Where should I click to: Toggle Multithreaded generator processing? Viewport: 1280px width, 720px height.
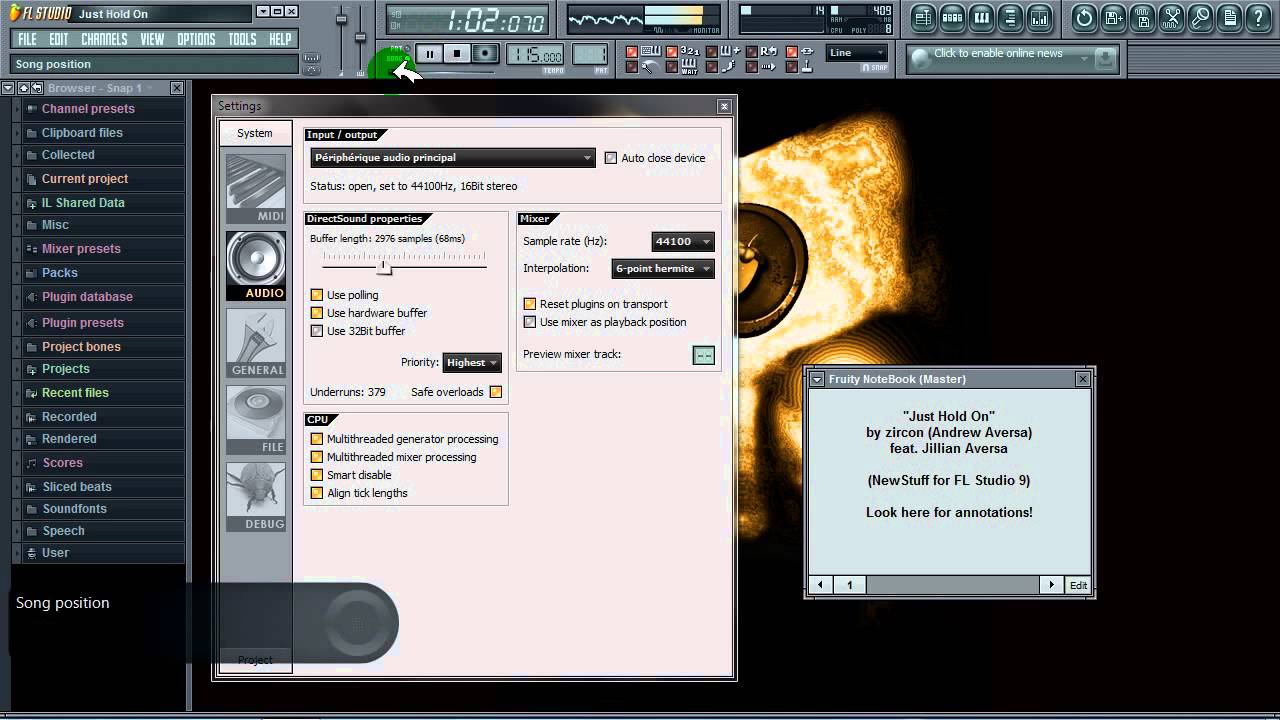(x=317, y=439)
